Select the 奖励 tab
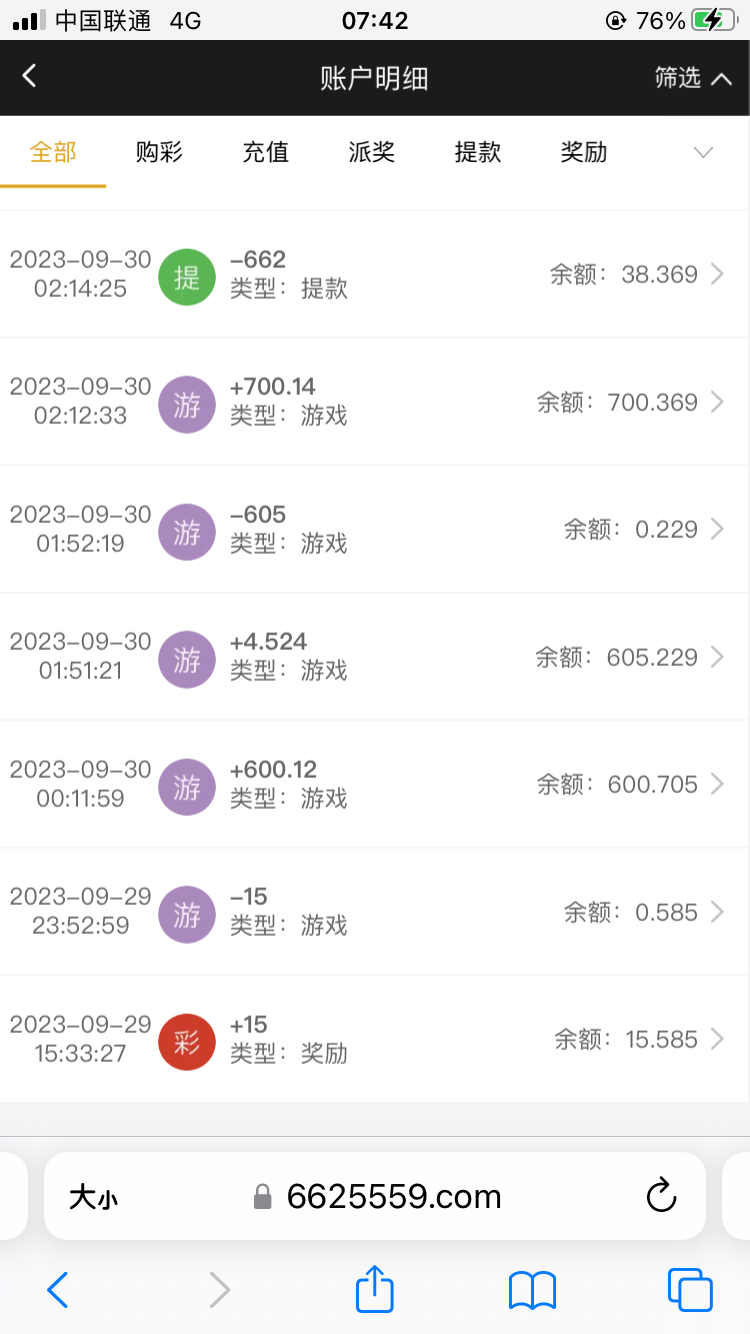This screenshot has height=1334, width=750. point(584,152)
